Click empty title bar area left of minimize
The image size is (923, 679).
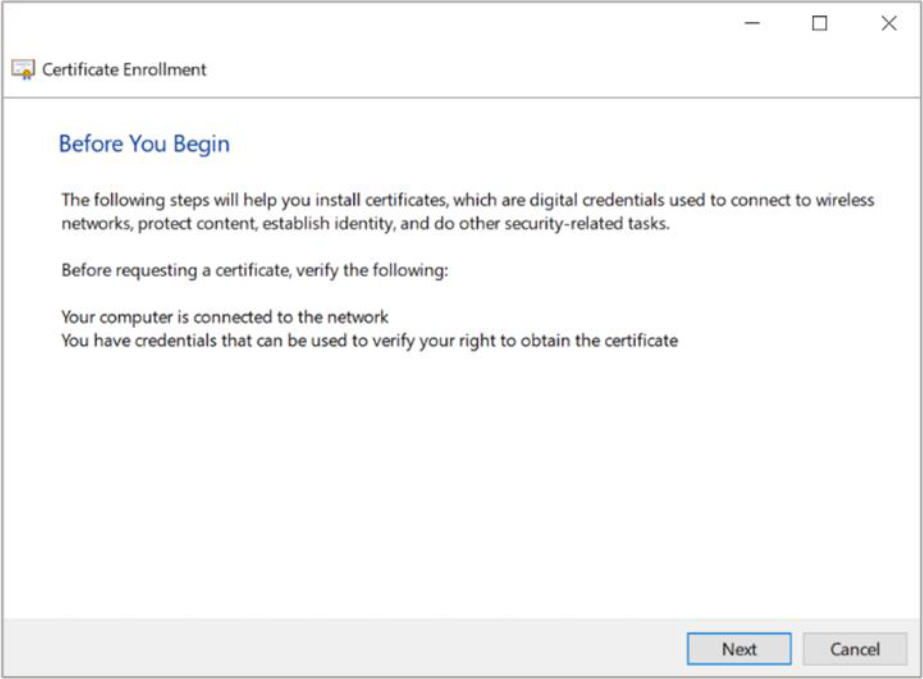tap(400, 24)
